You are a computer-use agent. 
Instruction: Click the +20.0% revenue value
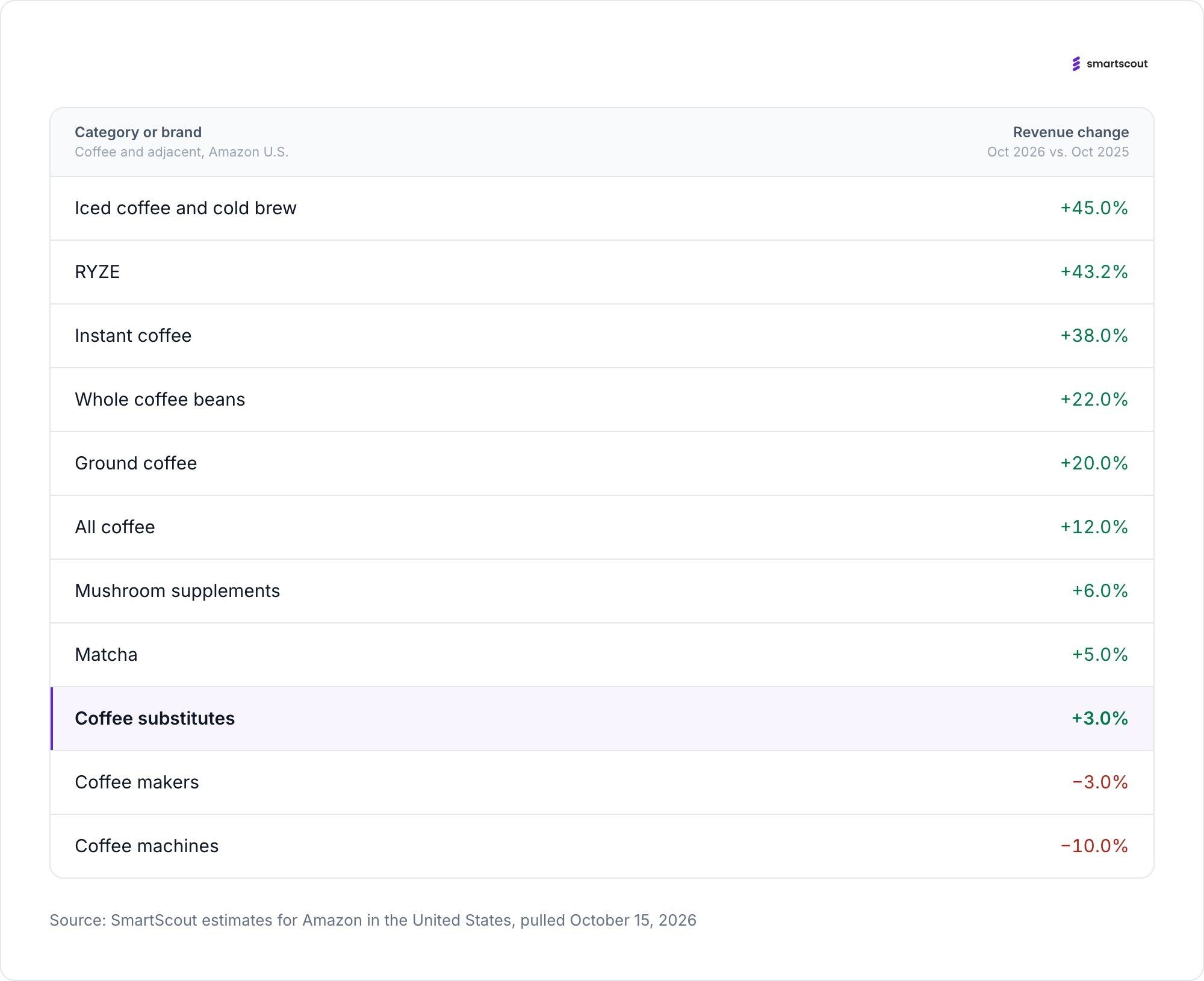pos(1094,463)
